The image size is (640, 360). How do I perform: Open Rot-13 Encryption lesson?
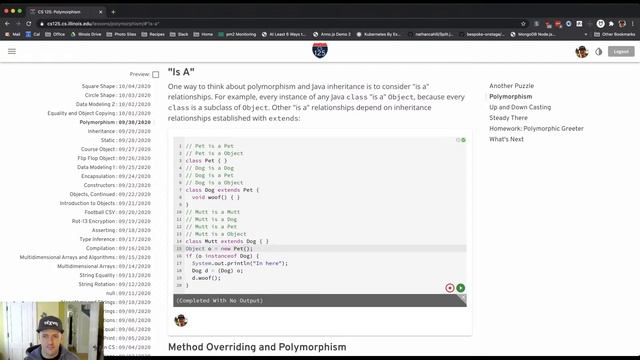[111, 221]
